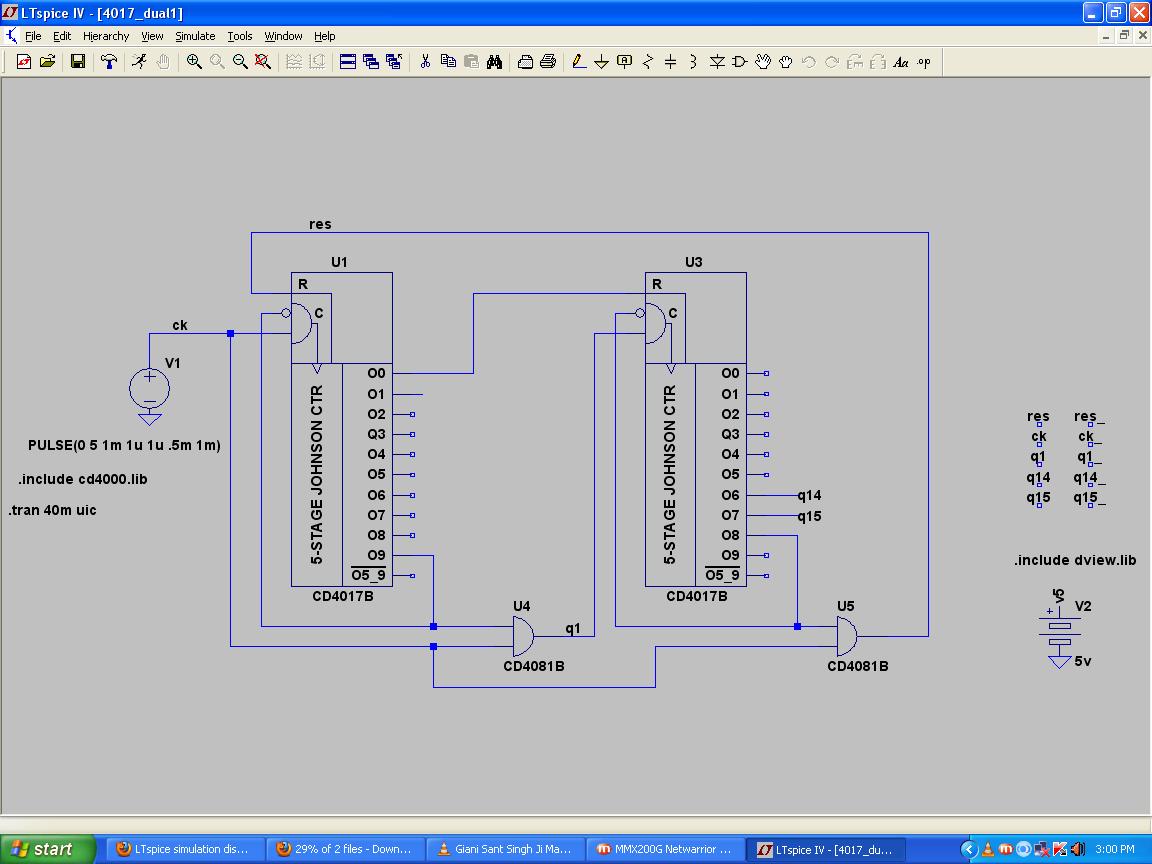Select voltage source V1 symbol
1152x864 pixels.
pyautogui.click(x=149, y=389)
